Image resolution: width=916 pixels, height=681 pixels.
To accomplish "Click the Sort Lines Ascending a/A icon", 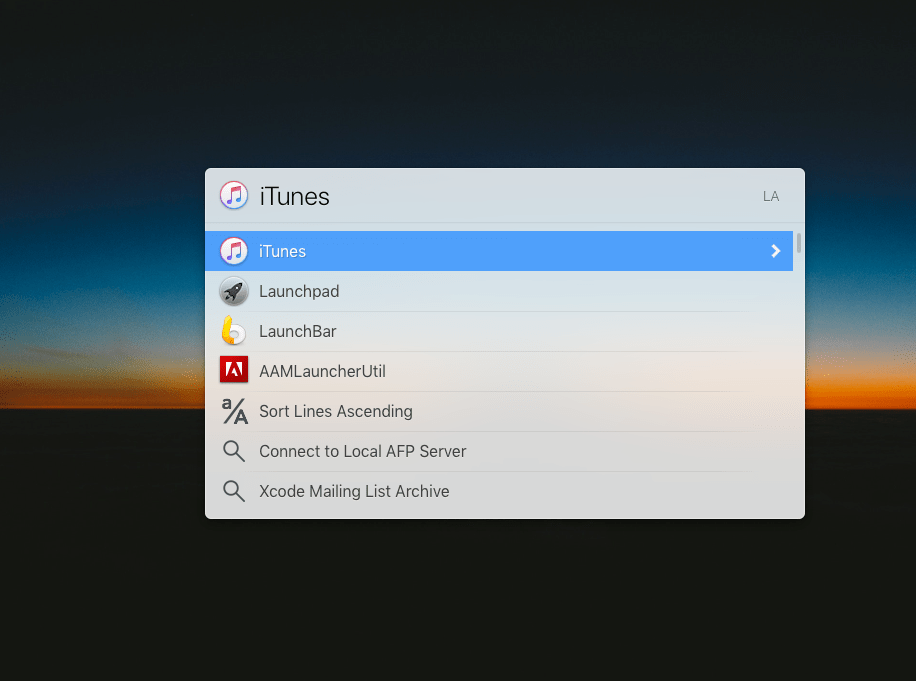I will coord(234,411).
